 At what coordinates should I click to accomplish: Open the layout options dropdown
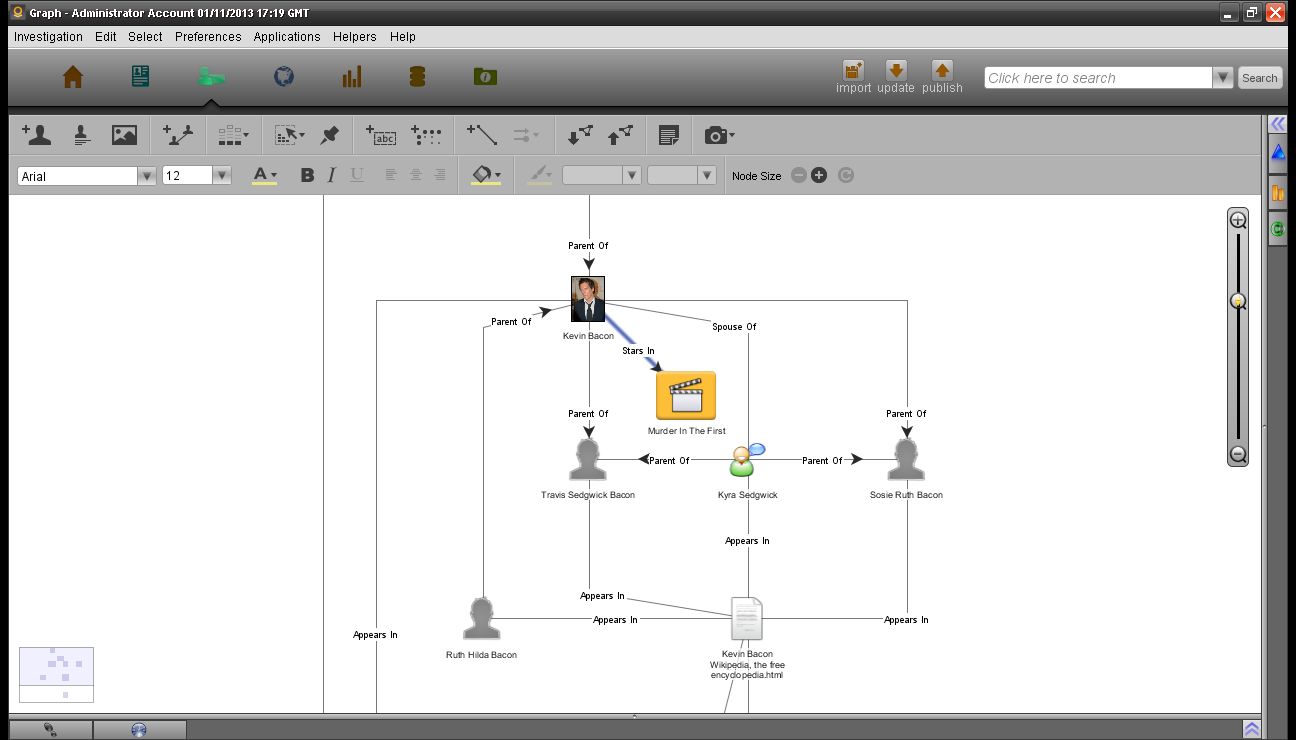tap(233, 134)
